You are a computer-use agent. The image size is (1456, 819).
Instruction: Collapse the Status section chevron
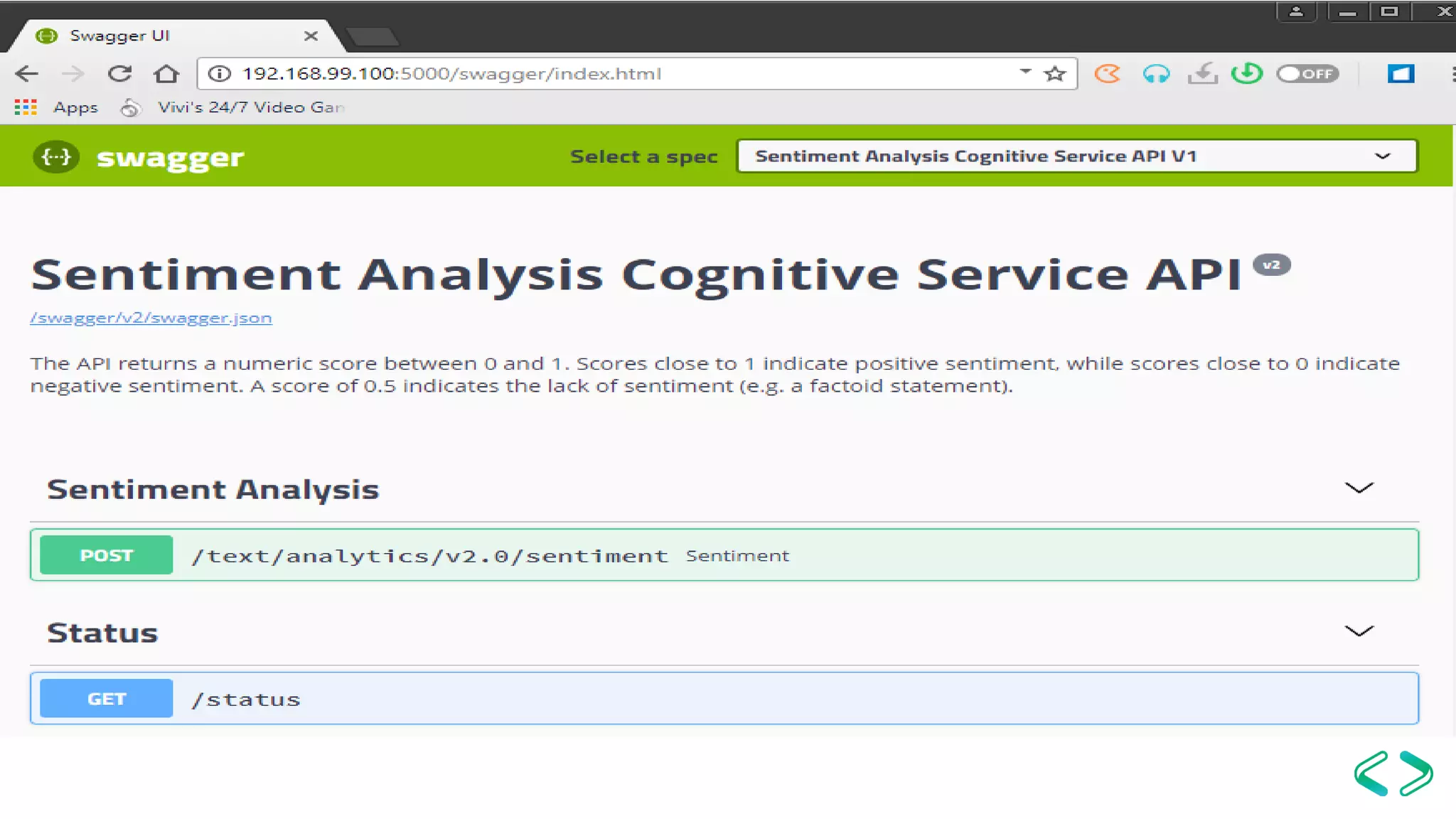tap(1359, 631)
